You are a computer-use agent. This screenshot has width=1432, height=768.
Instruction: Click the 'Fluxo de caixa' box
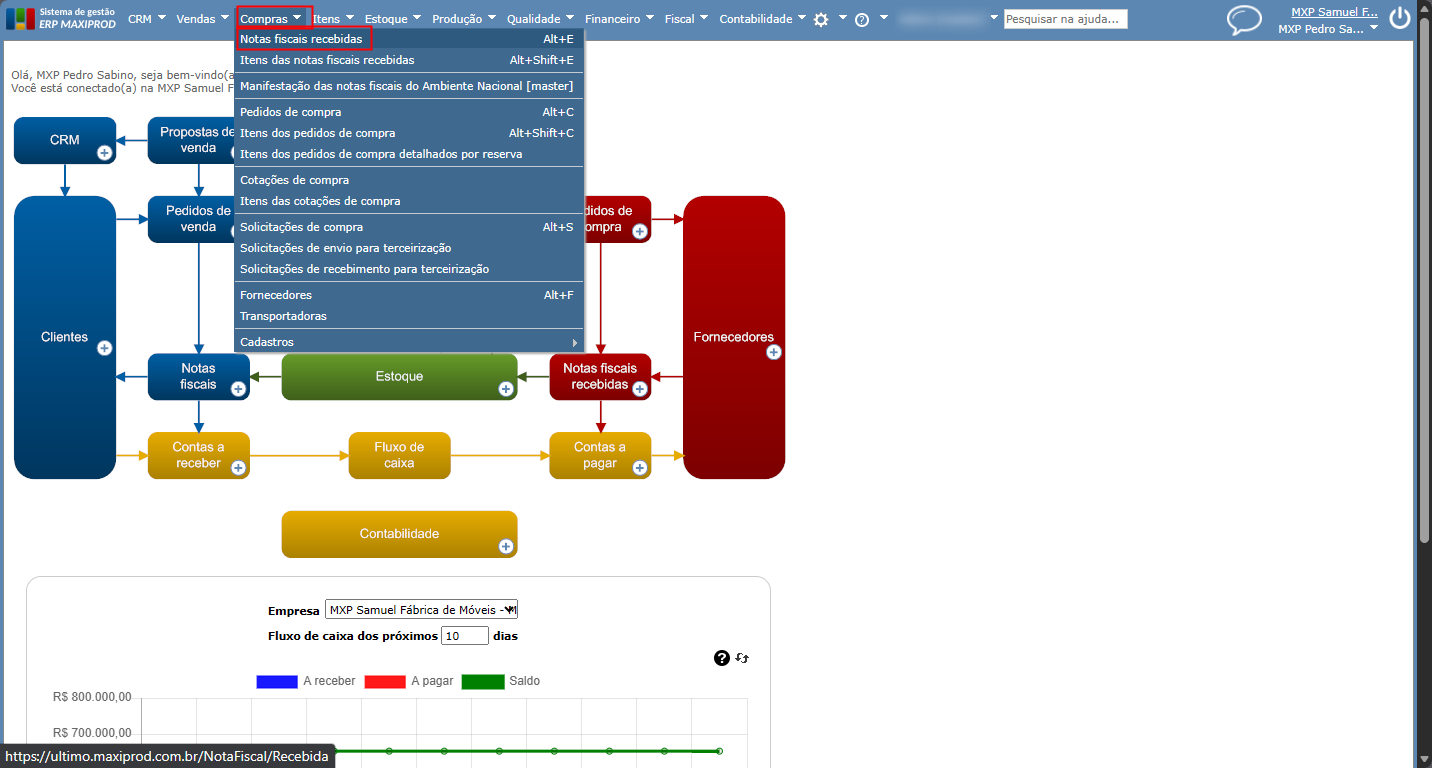[x=399, y=455]
